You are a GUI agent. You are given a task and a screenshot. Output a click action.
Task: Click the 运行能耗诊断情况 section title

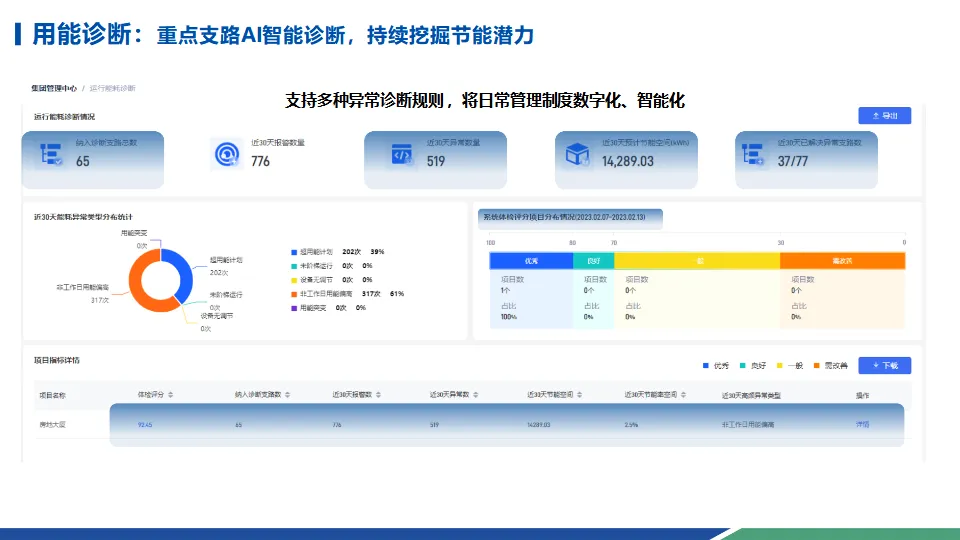pyautogui.click(x=64, y=117)
